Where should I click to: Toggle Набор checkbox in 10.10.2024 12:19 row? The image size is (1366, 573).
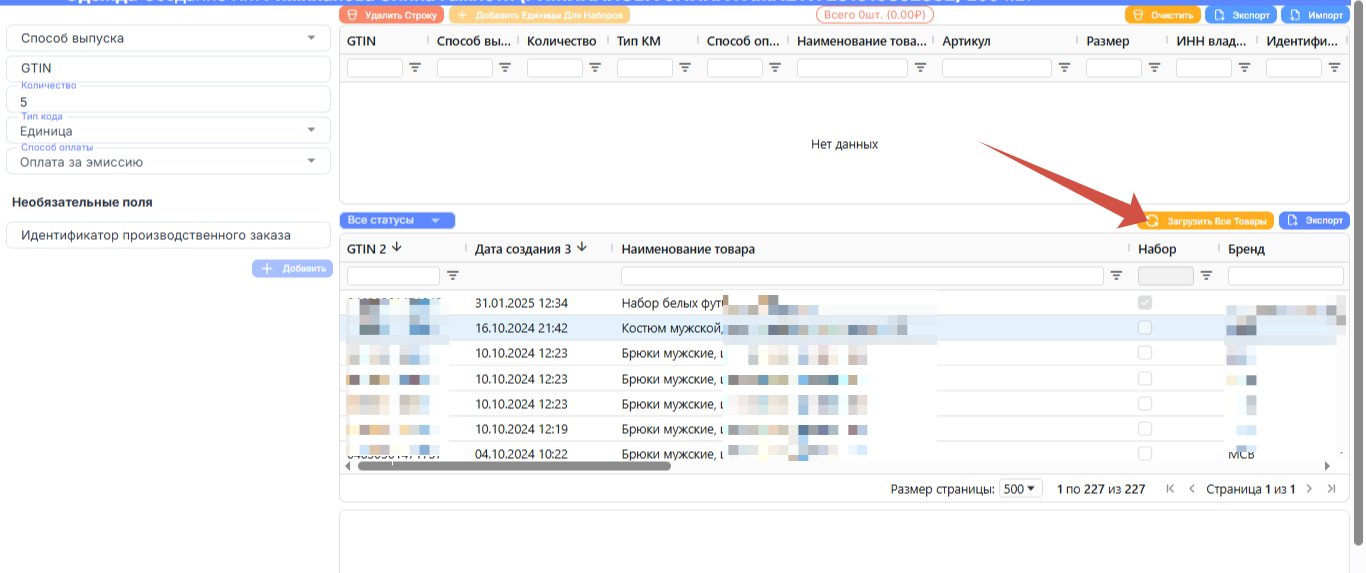click(1145, 429)
